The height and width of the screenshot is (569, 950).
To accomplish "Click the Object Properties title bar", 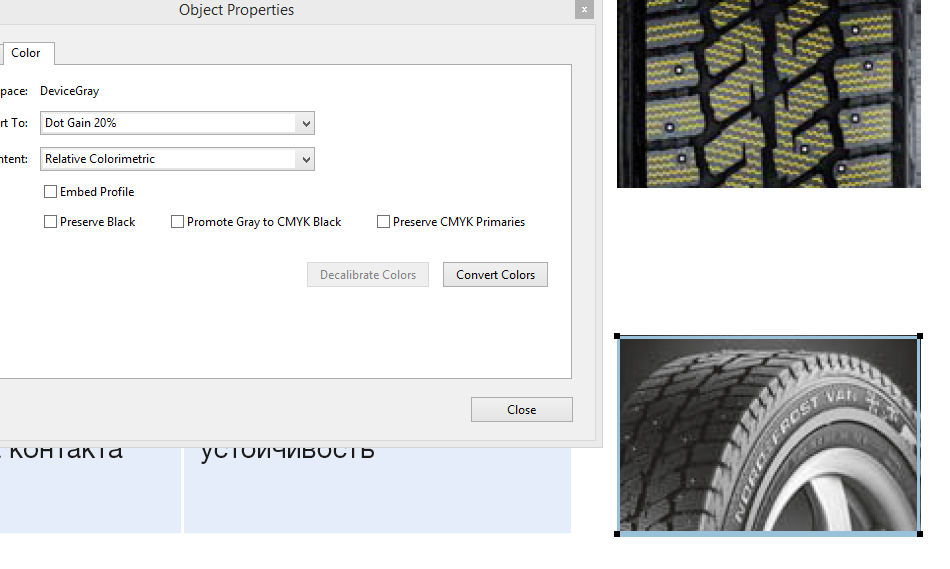I will click(x=236, y=10).
